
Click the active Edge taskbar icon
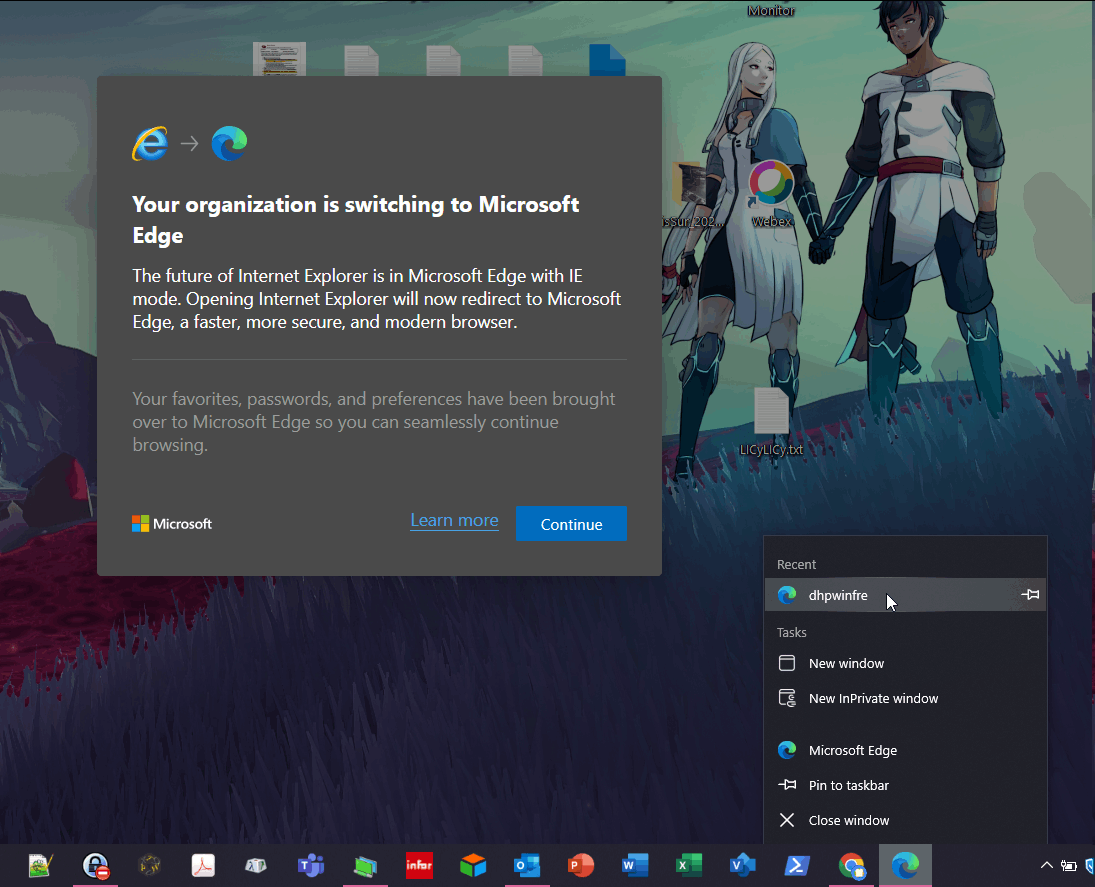905,866
